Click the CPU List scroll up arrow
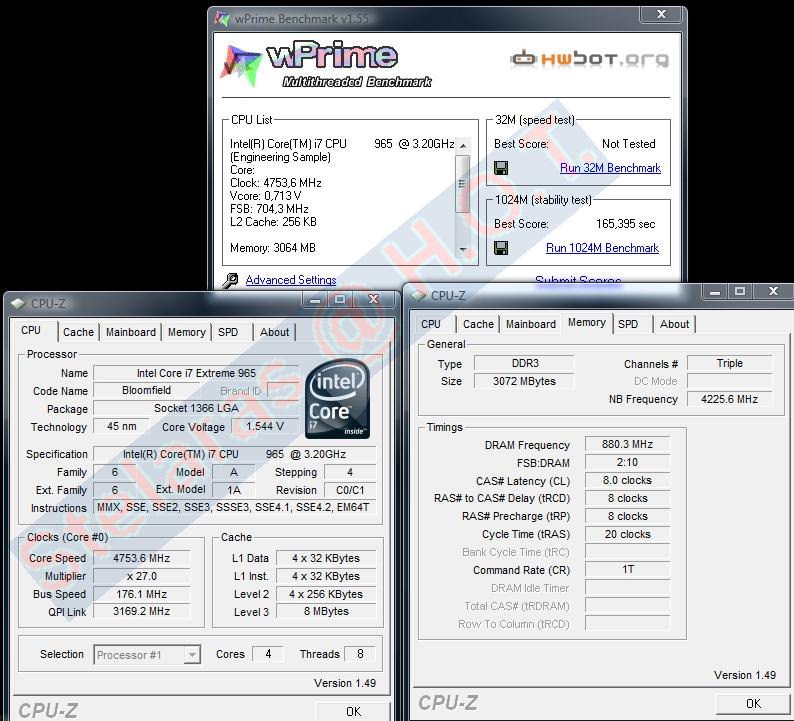Screen dimensions: 794x721 pyautogui.click(x=462, y=146)
